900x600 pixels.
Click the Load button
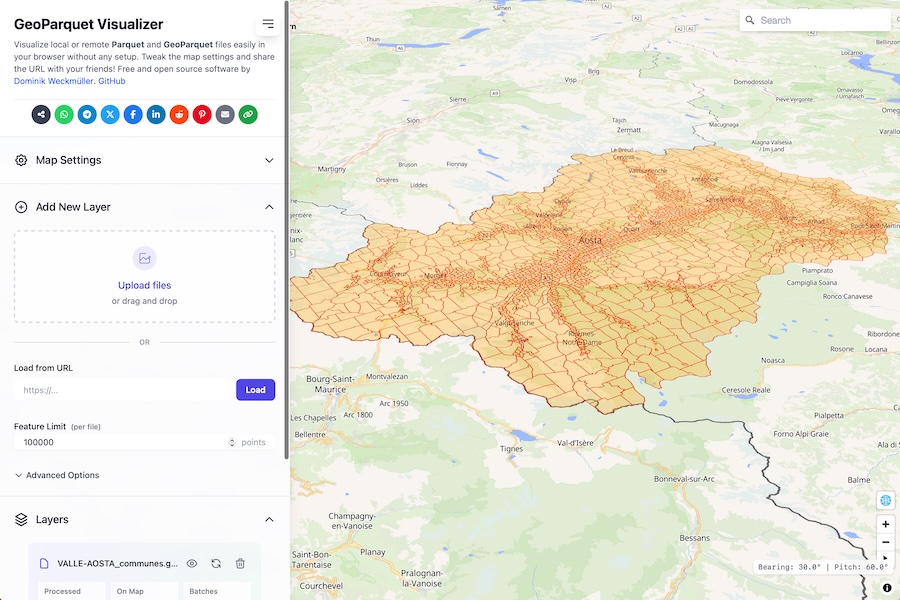pos(255,390)
